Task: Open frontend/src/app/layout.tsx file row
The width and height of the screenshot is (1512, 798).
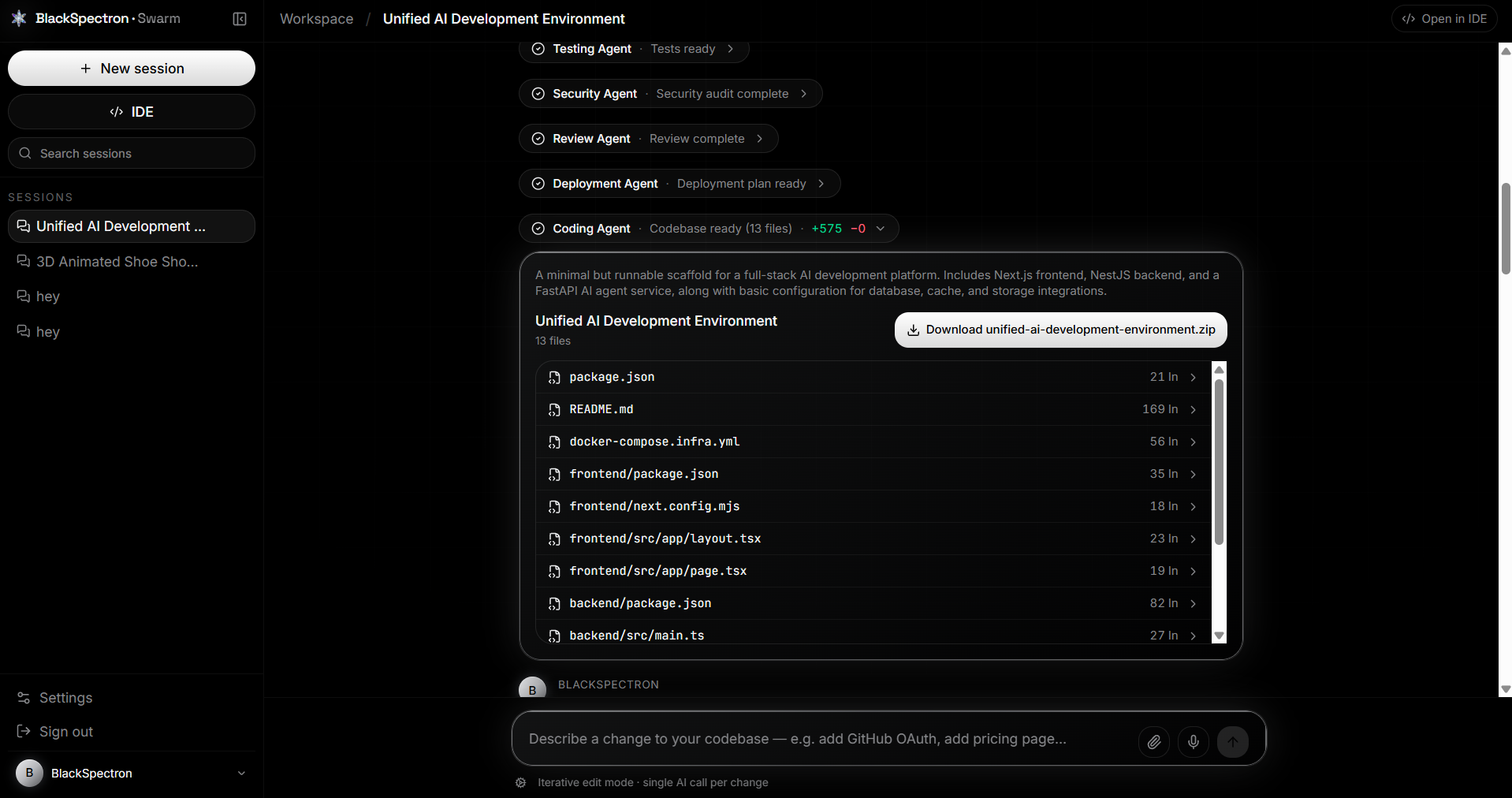Action: 873,539
